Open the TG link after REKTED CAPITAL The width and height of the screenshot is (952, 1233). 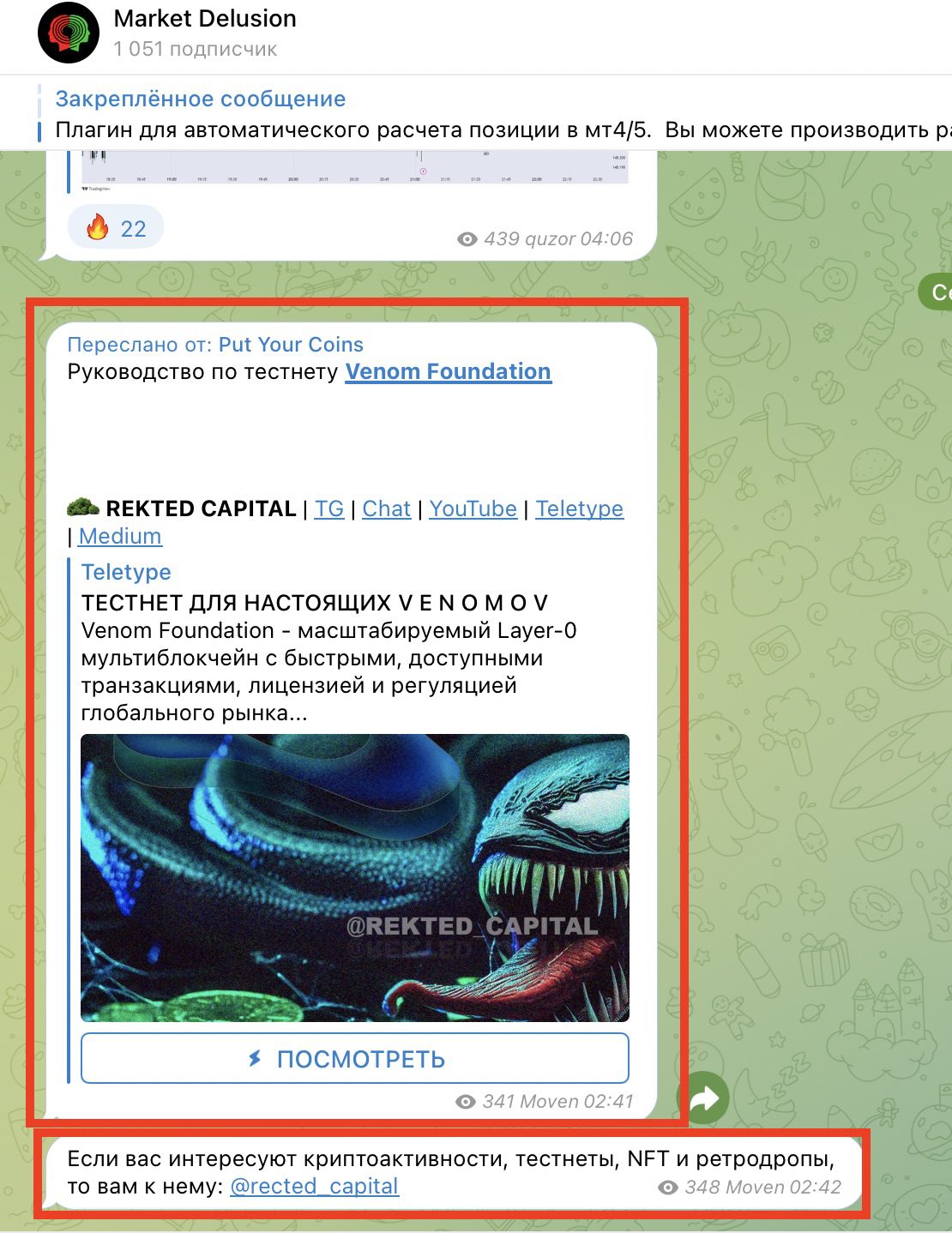pyautogui.click(x=329, y=508)
